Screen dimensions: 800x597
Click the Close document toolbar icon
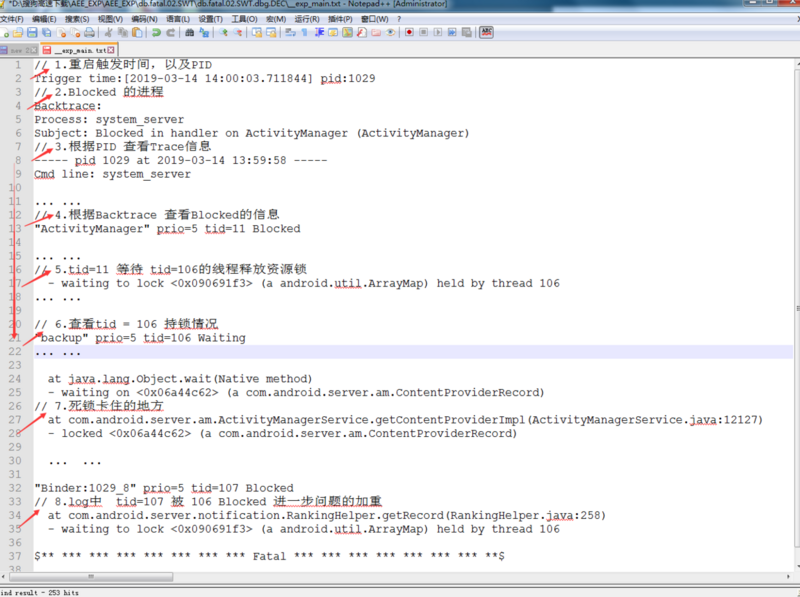click(x=61, y=33)
